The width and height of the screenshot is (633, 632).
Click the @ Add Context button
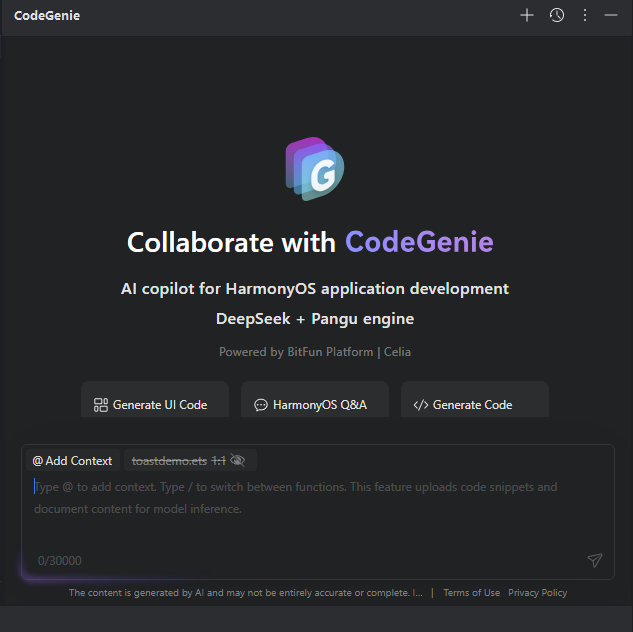pyautogui.click(x=73, y=460)
